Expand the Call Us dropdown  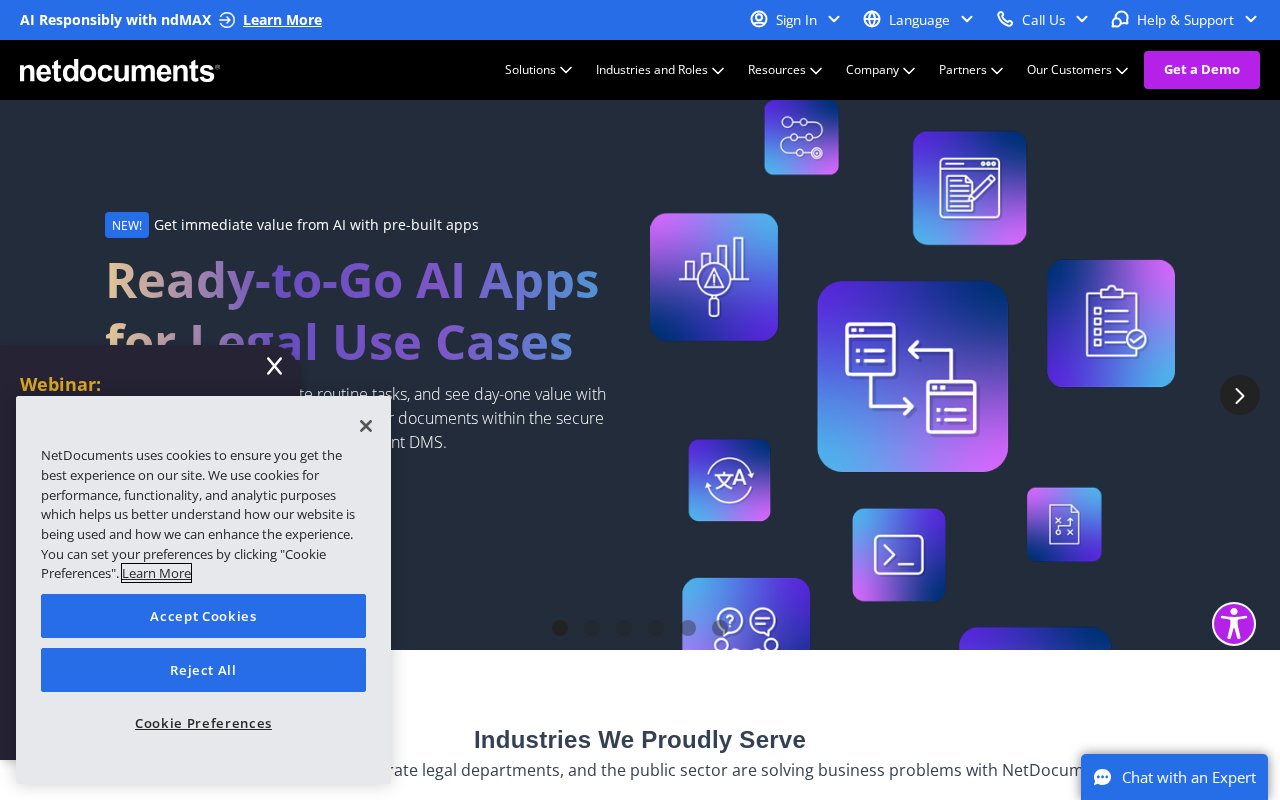click(1082, 19)
